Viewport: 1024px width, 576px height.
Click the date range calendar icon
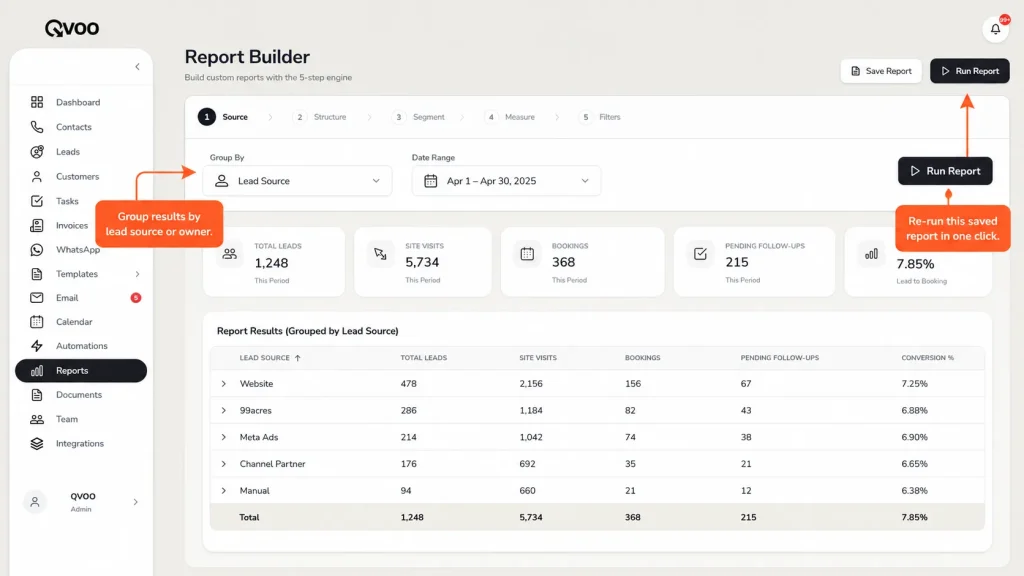click(430, 181)
